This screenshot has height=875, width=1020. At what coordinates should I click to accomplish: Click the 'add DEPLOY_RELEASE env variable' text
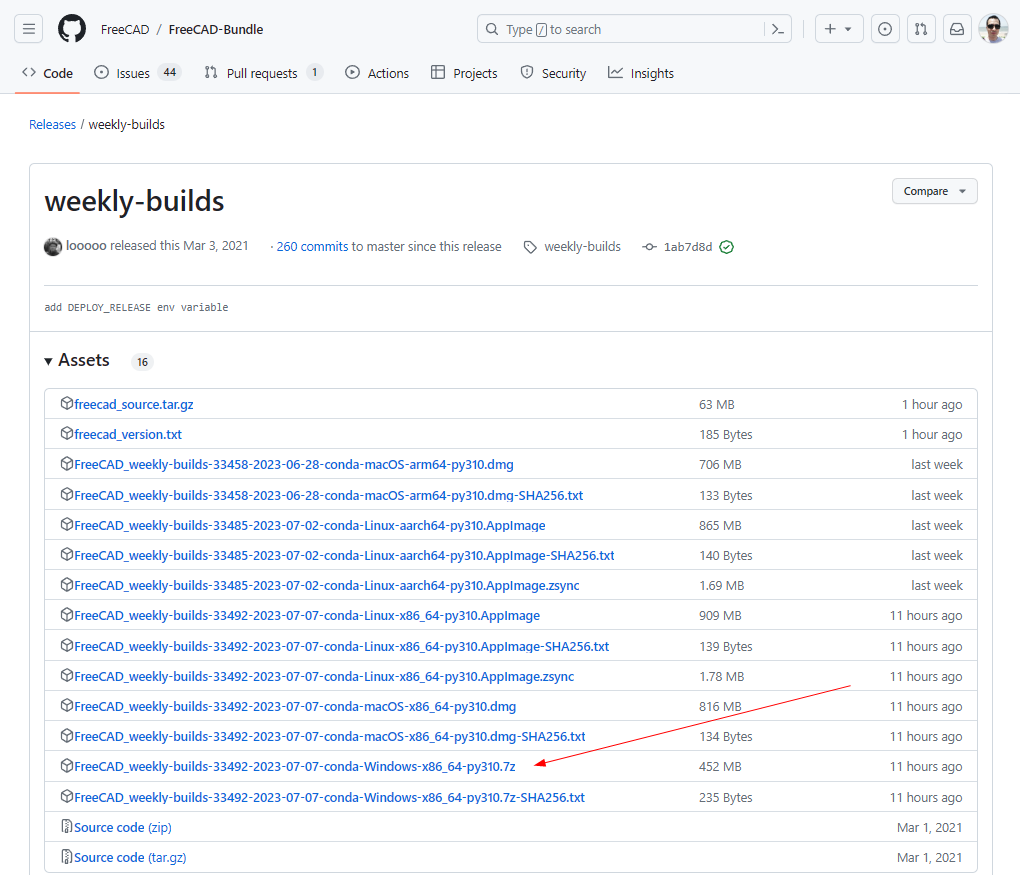[x=136, y=307]
